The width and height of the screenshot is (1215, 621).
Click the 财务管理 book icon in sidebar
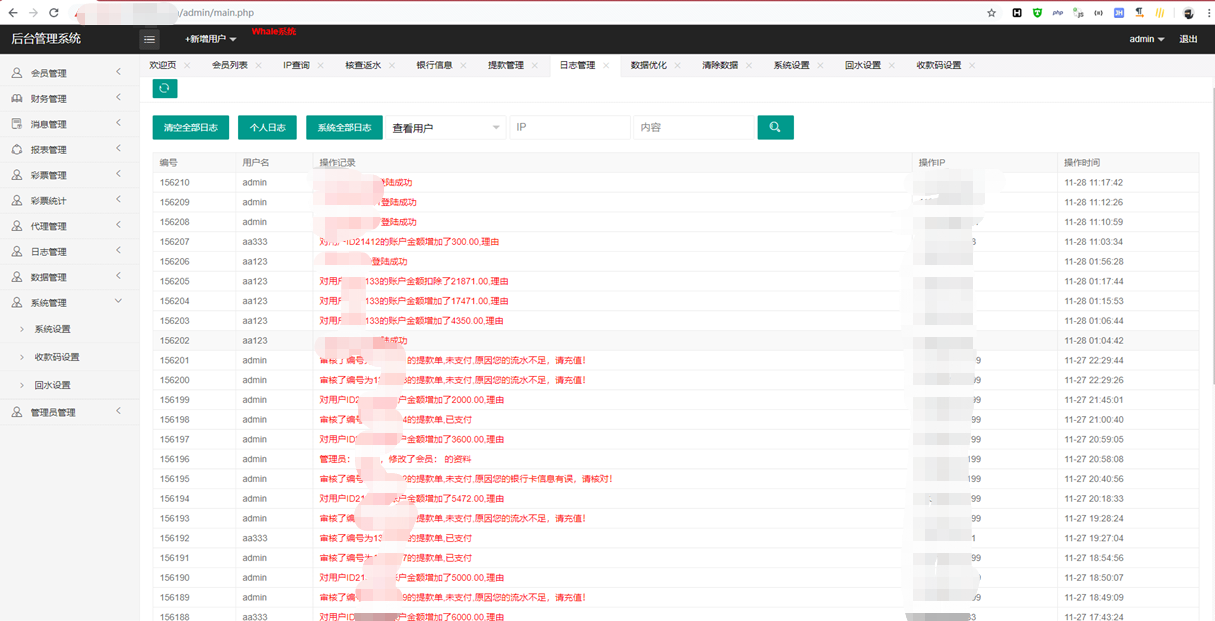click(x=17, y=98)
